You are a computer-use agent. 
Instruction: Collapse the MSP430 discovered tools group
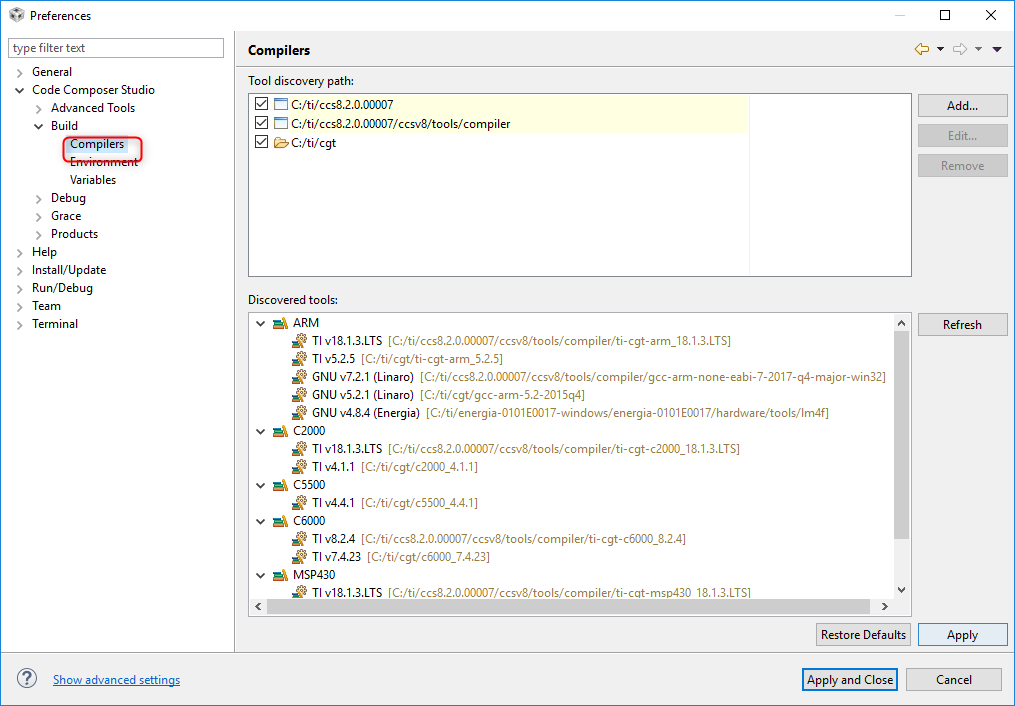tap(260, 575)
